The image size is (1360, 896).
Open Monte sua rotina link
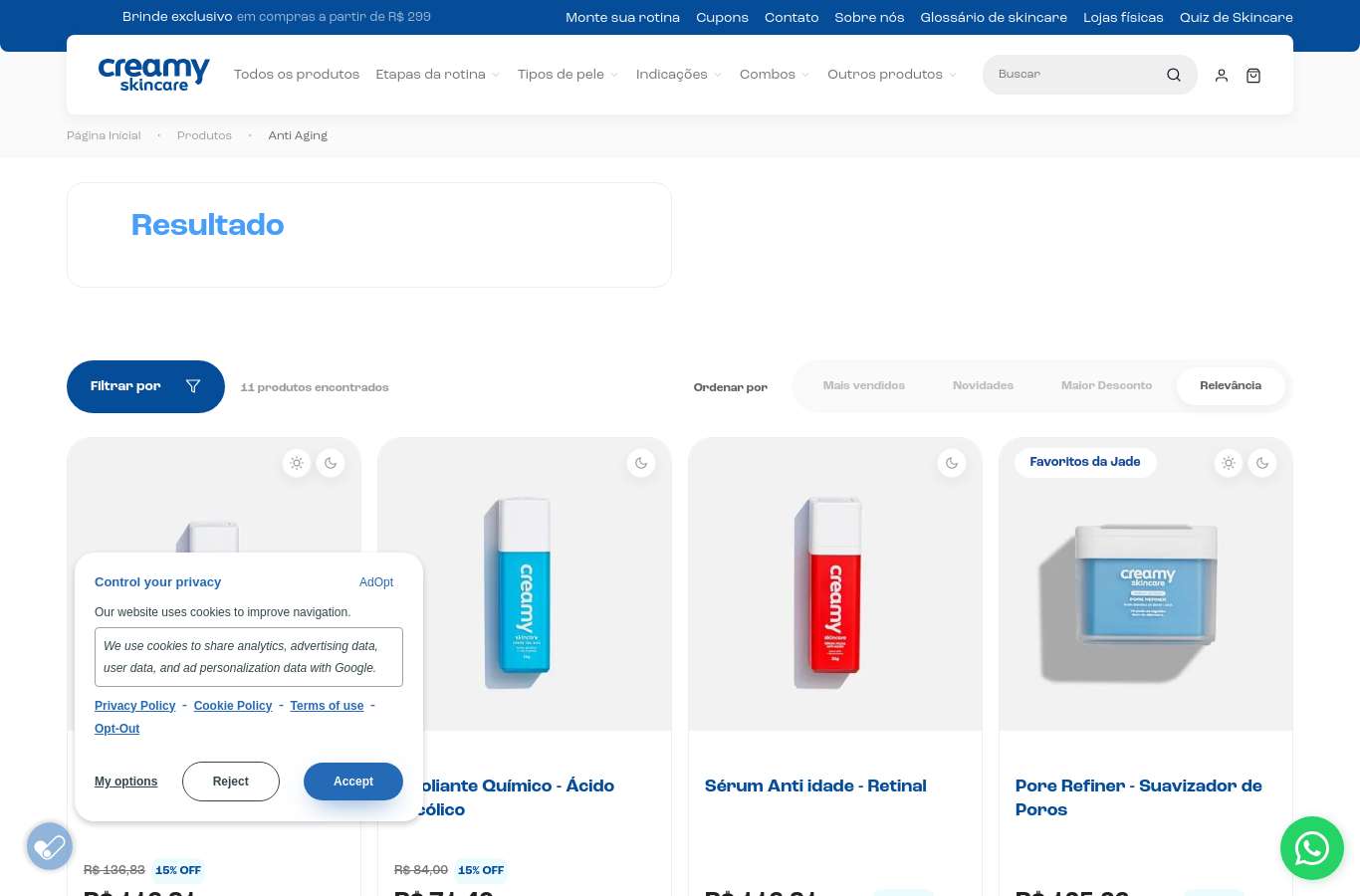(622, 18)
